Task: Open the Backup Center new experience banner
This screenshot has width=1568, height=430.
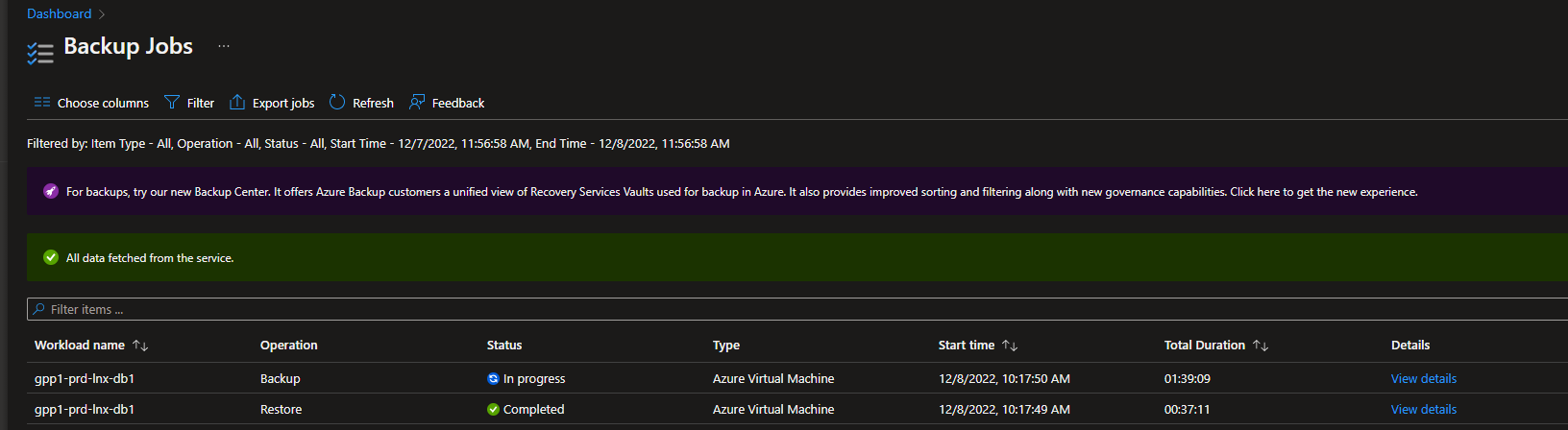Action: (797, 191)
